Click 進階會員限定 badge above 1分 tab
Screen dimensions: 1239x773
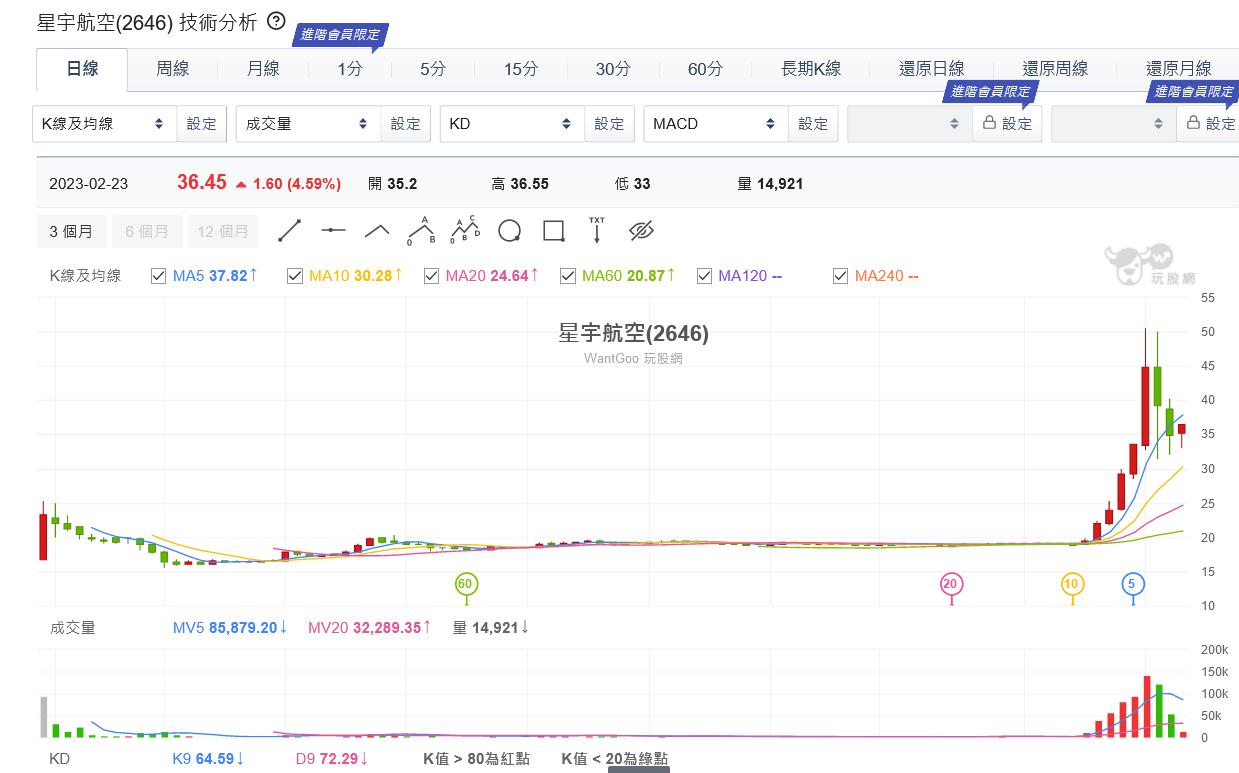tap(340, 34)
